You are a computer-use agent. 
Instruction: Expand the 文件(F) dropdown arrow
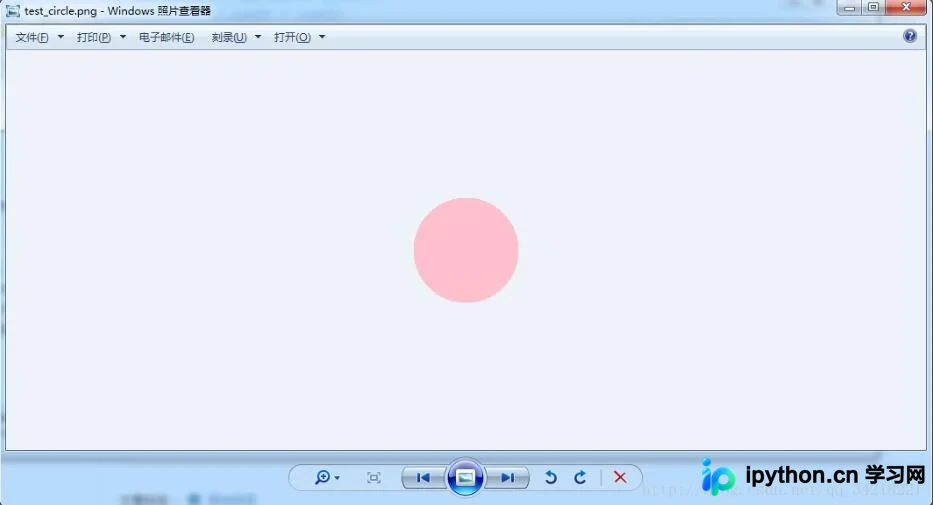pyautogui.click(x=61, y=37)
